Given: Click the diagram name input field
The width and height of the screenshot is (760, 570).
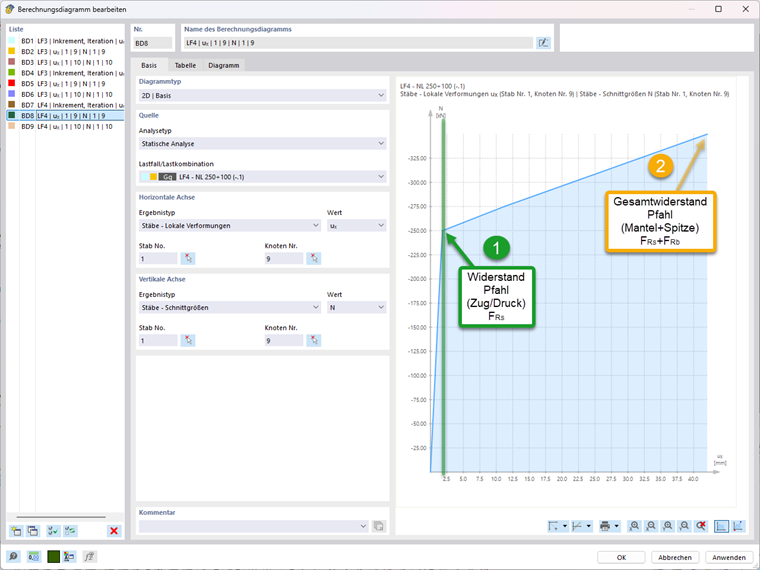Looking at the screenshot, I should tap(358, 43).
